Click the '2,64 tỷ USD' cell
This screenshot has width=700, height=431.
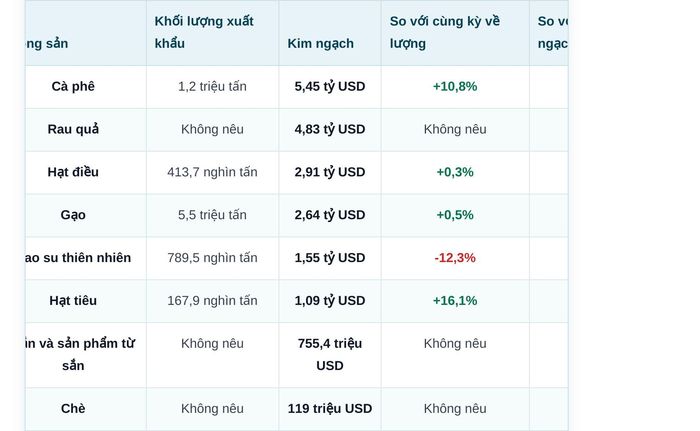330,215
